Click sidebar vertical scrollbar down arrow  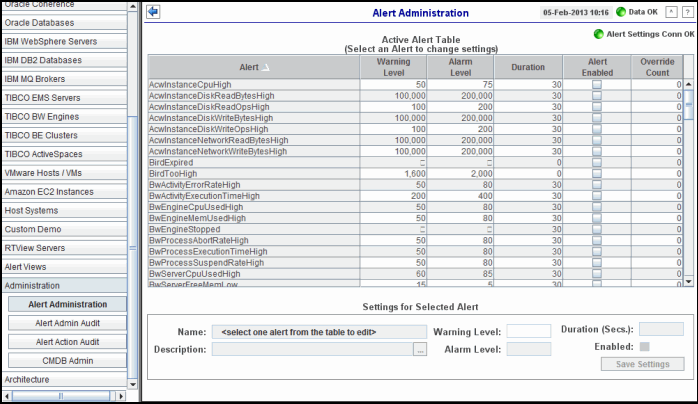tap(132, 384)
